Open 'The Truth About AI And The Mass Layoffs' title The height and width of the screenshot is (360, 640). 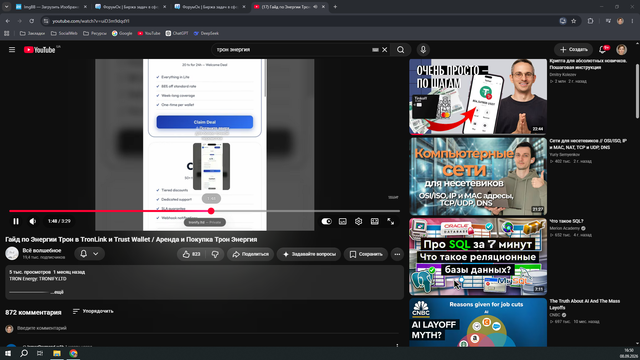584,304
